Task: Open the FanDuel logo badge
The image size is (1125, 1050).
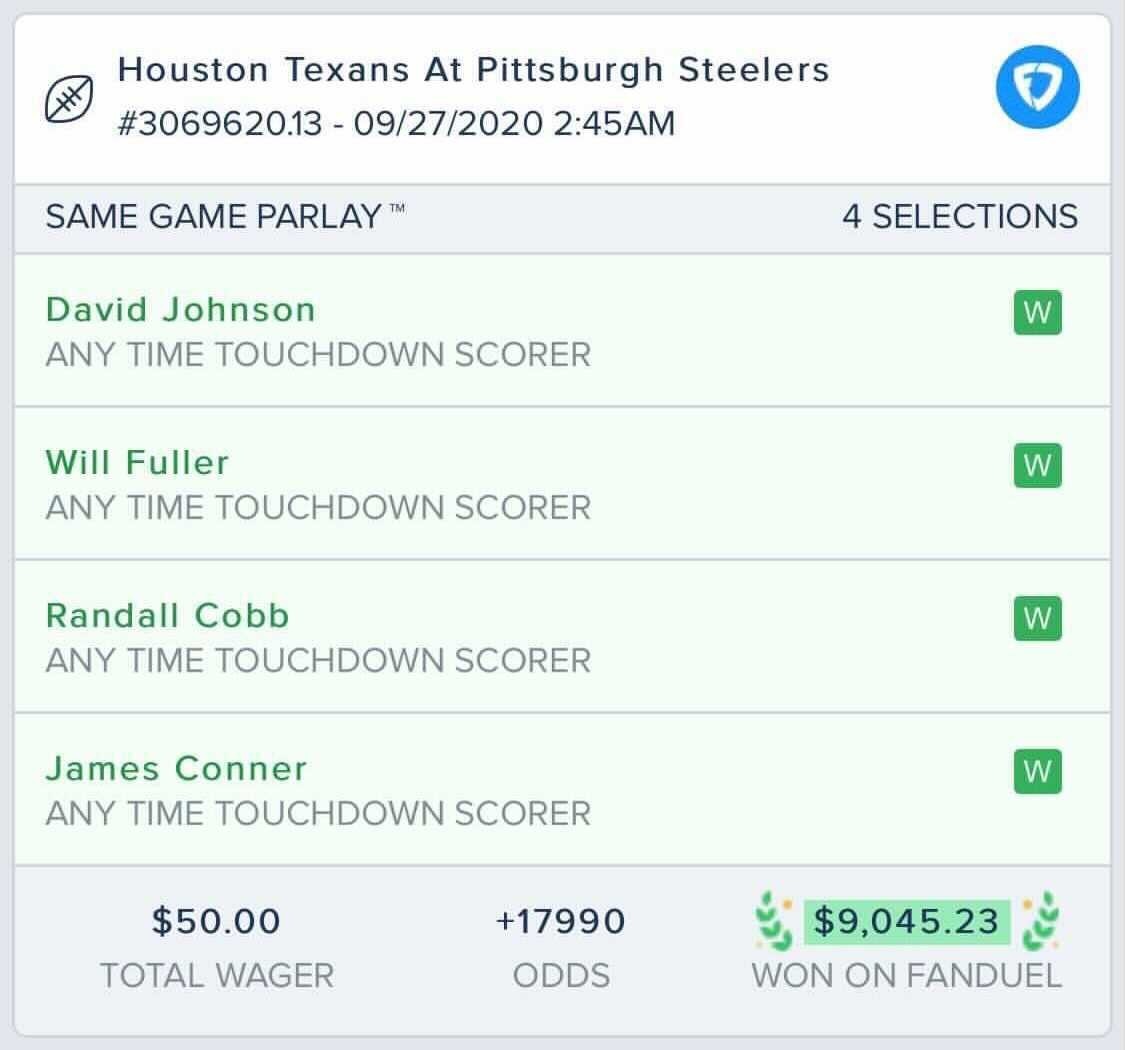Action: tap(1038, 88)
